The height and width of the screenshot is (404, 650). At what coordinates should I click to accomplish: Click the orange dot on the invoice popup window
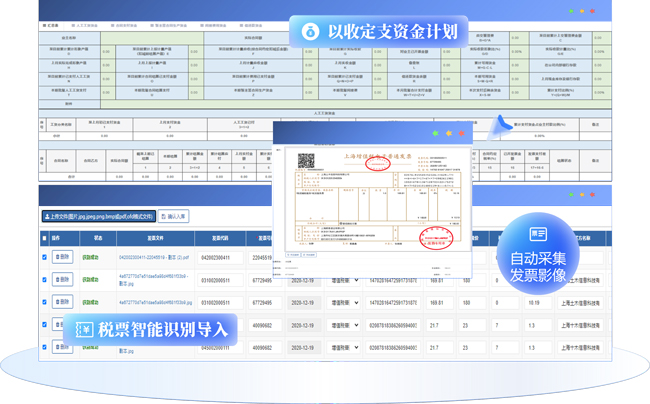coord(448,133)
